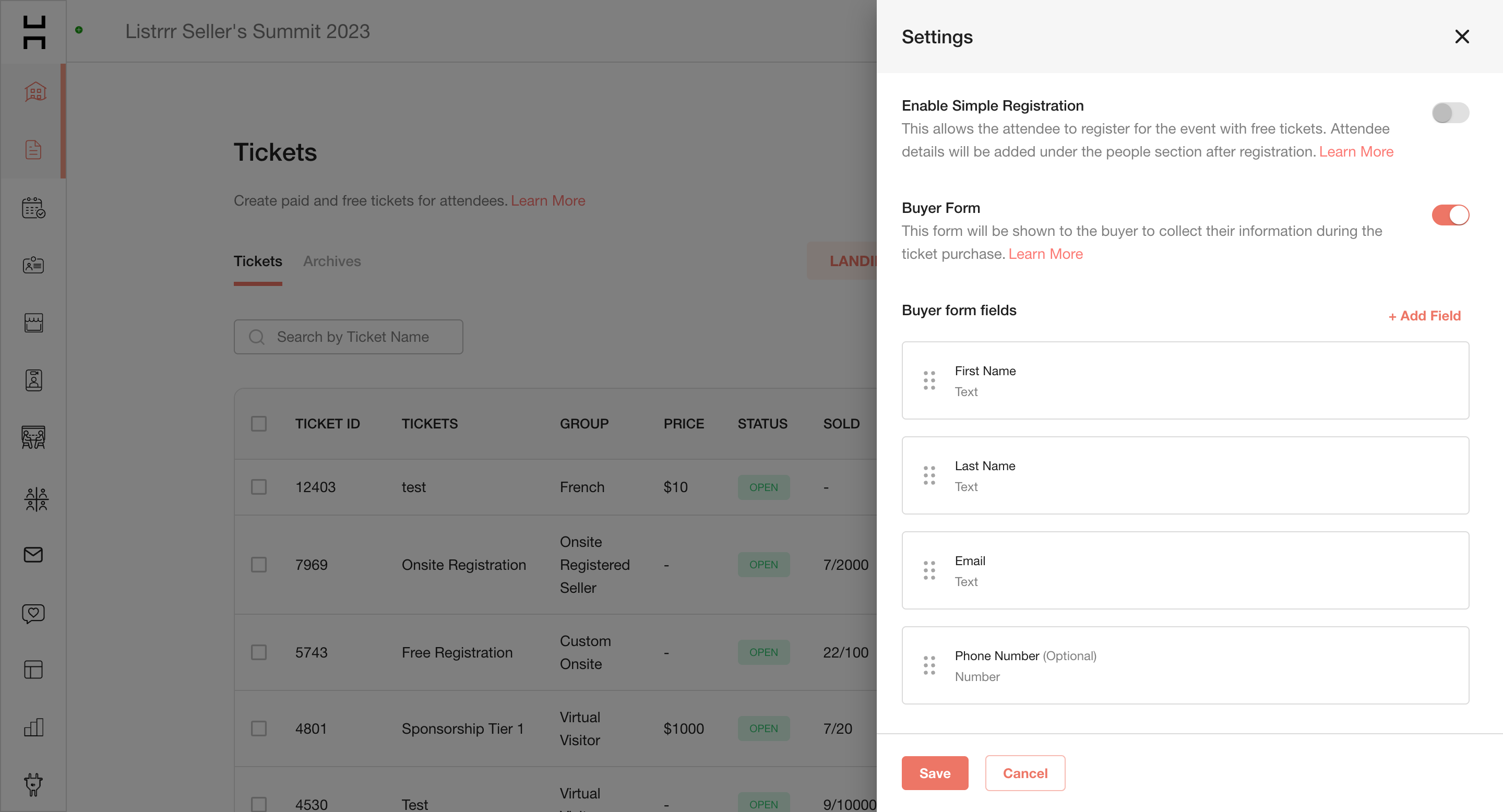This screenshot has height=812, width=1503.
Task: Open the bar chart analytics sidebar icon
Action: 33,727
